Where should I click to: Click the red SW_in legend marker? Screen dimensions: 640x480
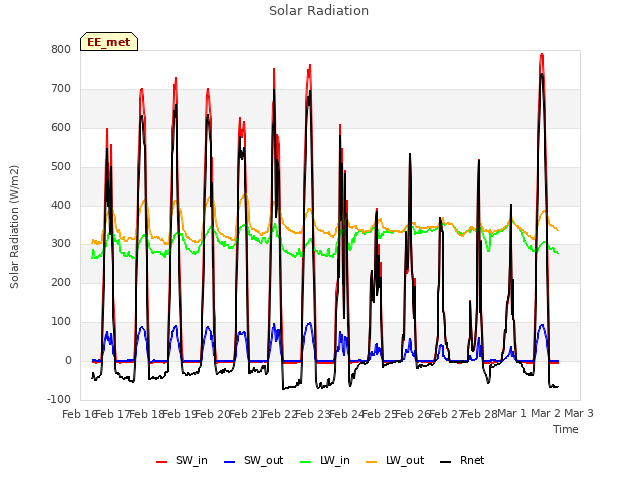point(162,462)
